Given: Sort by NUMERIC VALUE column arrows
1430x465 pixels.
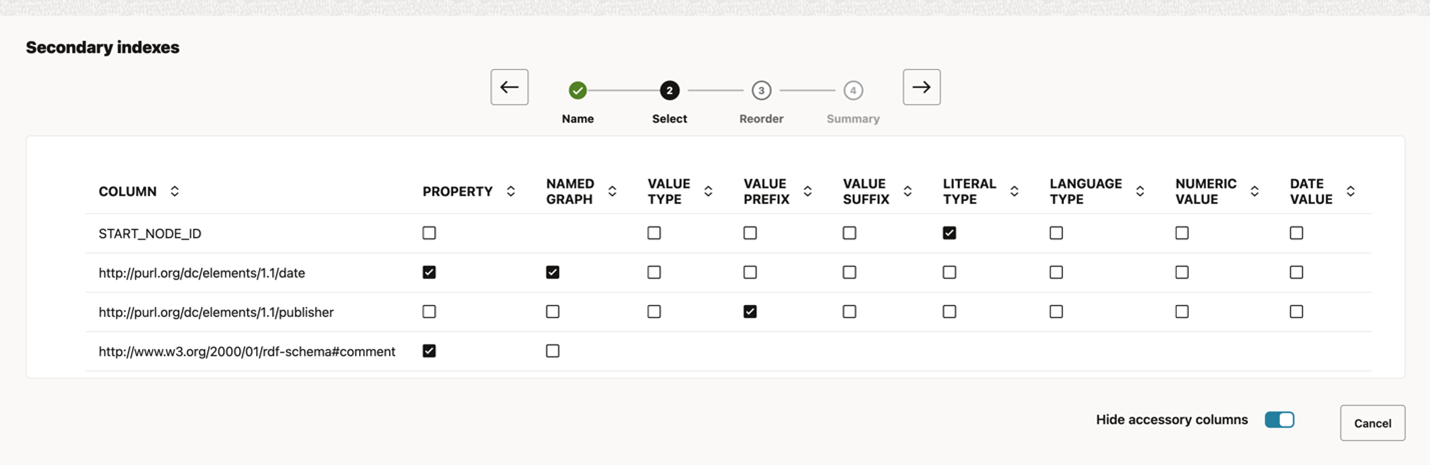Looking at the screenshot, I should pos(1255,191).
